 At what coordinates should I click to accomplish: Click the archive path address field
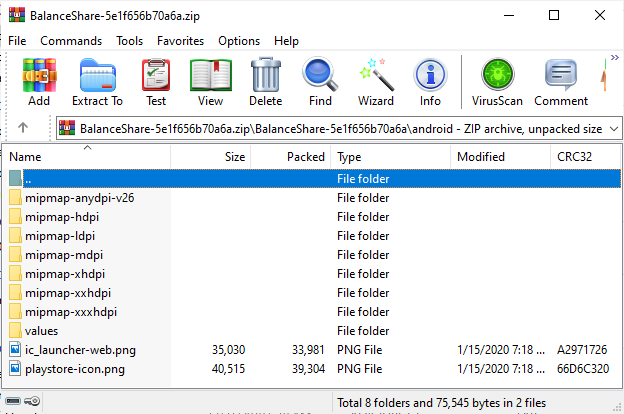tap(339, 129)
